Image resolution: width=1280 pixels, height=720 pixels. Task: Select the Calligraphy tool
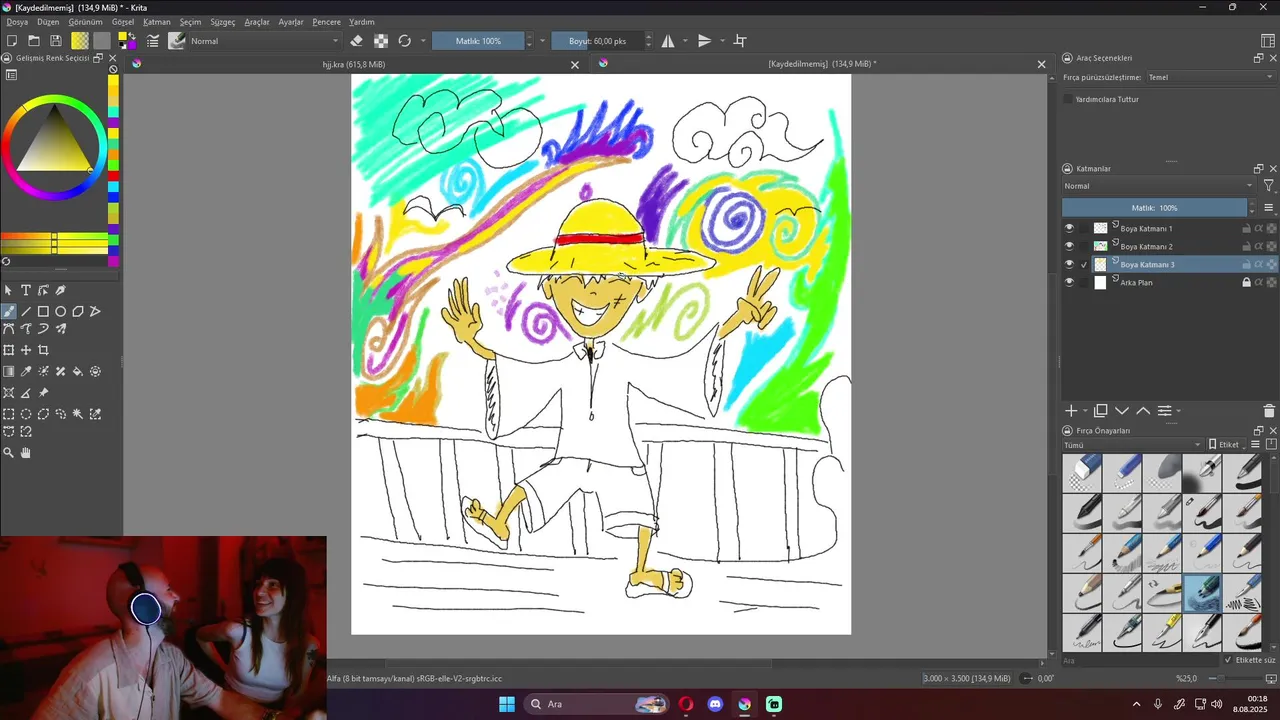pos(60,290)
